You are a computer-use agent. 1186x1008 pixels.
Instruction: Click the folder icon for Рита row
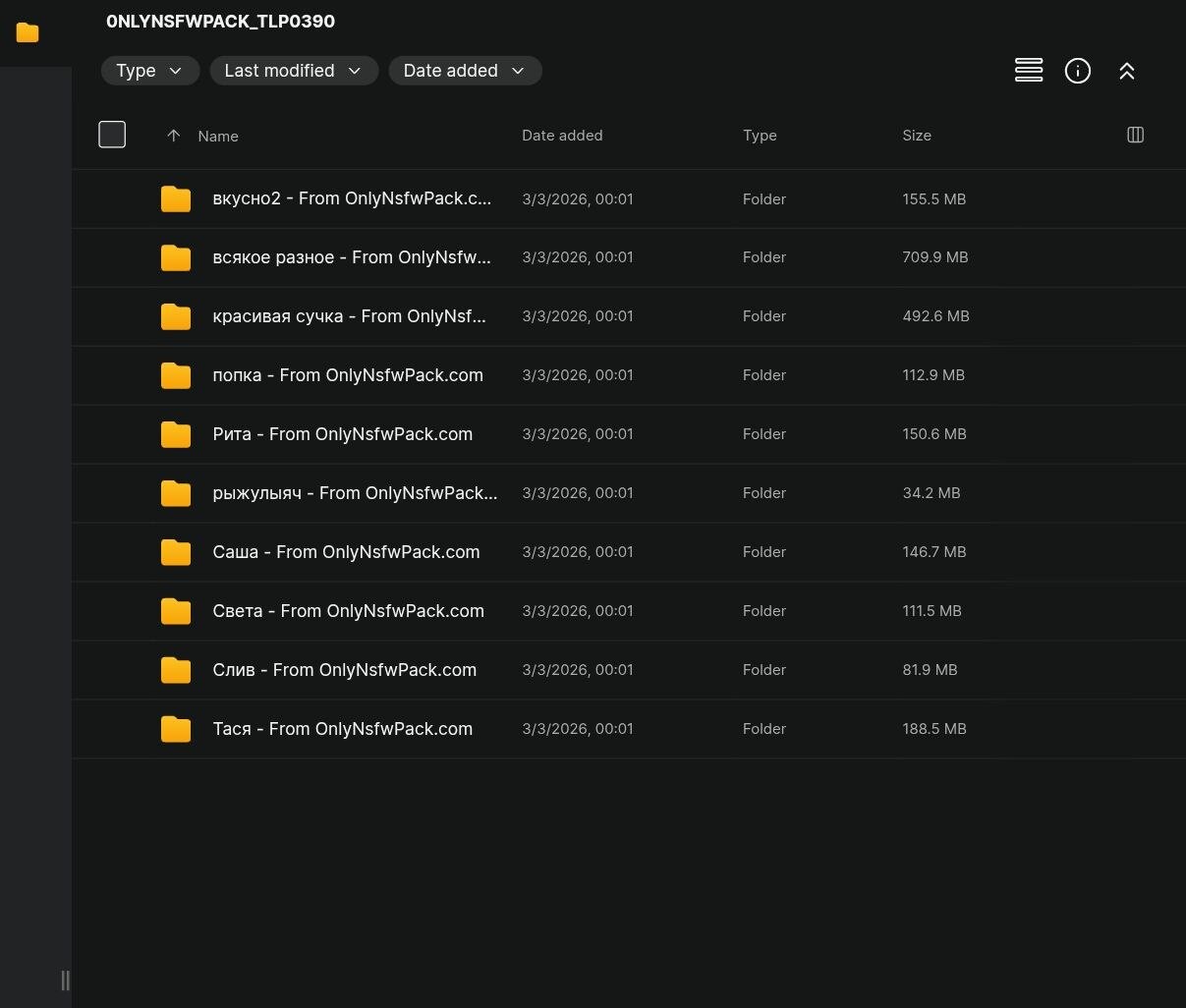coord(176,434)
